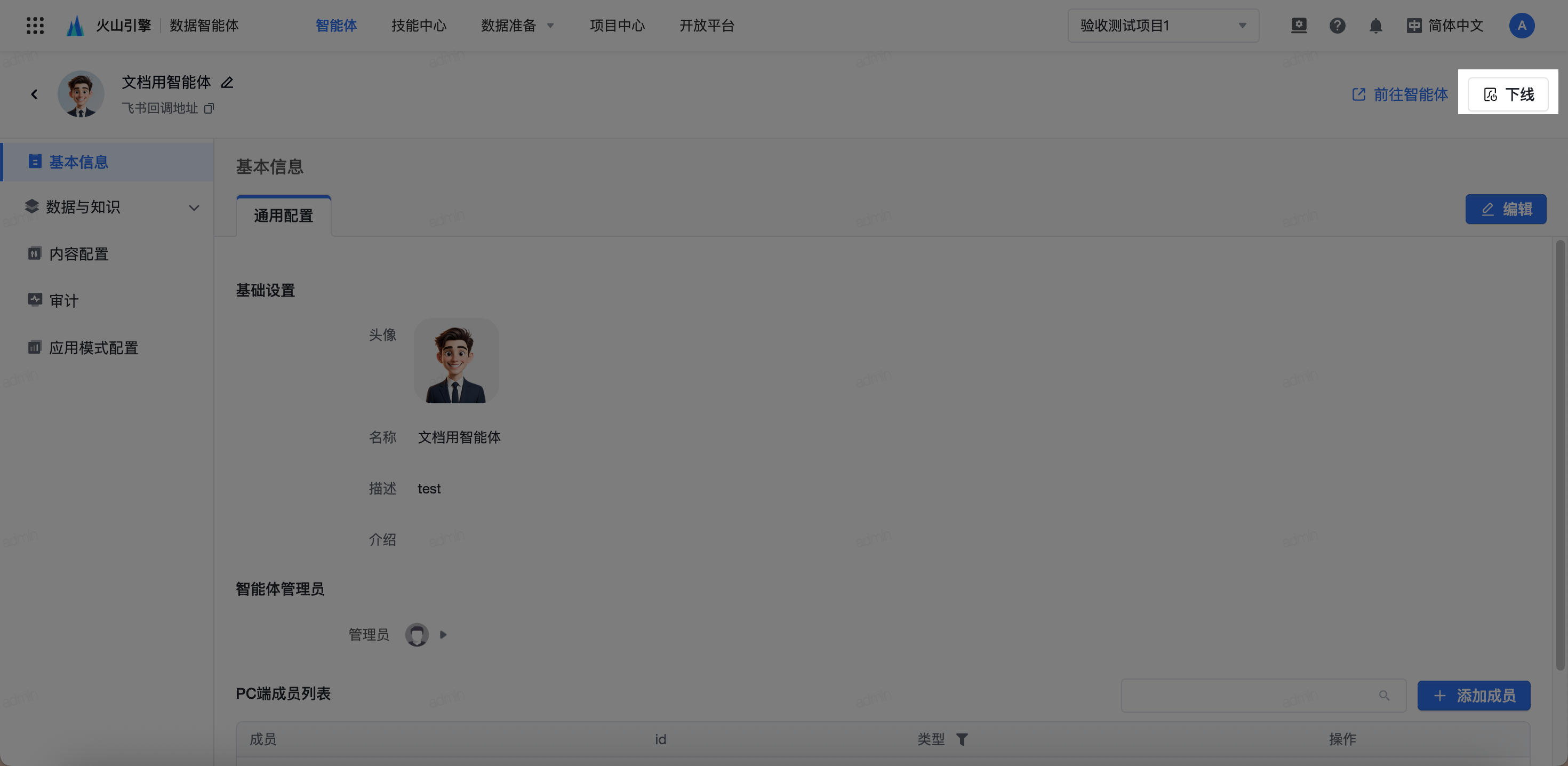Viewport: 1568px width, 766px height.
Task: Click the 添加成员 button
Action: 1473,696
